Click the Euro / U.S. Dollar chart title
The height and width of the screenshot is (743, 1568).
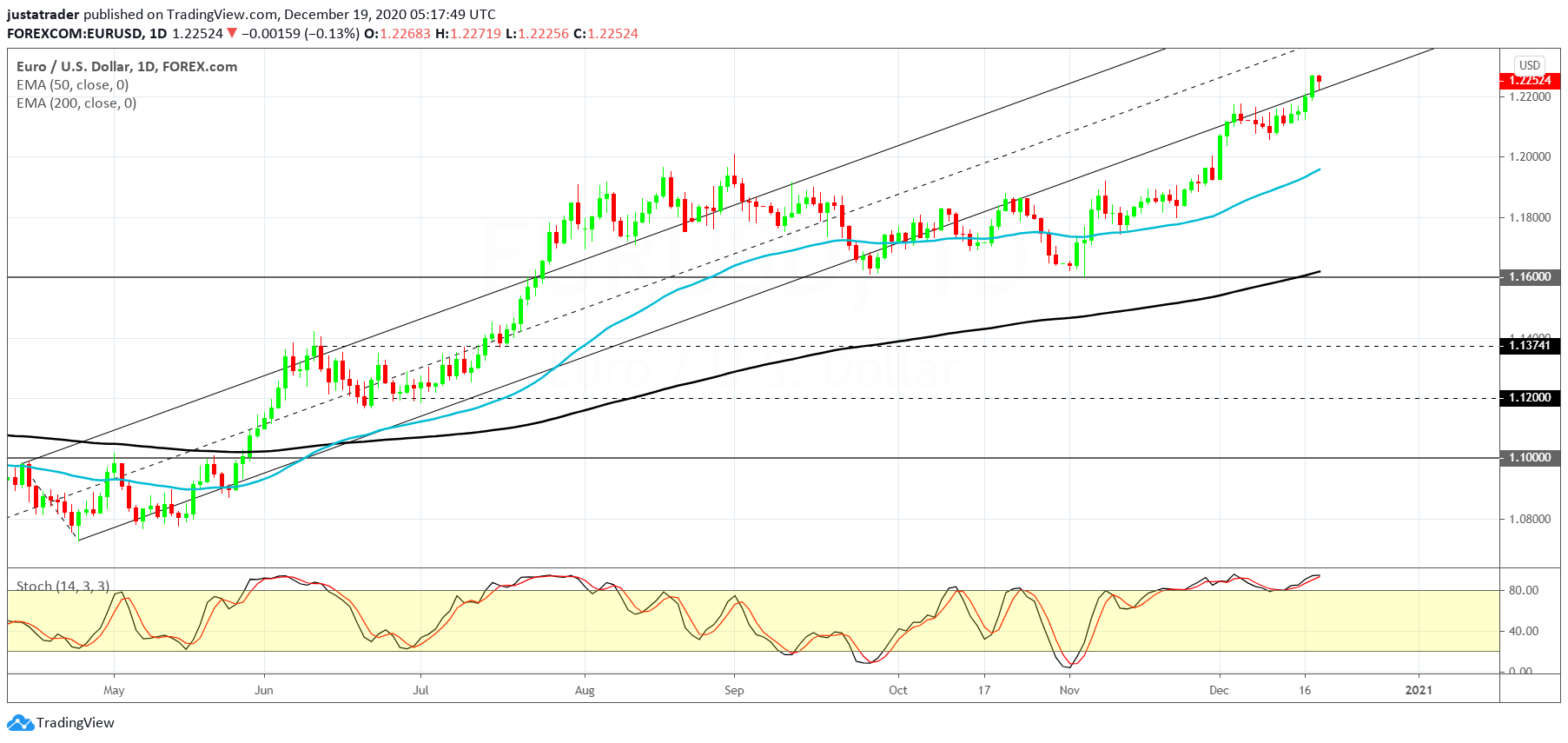[x=127, y=67]
